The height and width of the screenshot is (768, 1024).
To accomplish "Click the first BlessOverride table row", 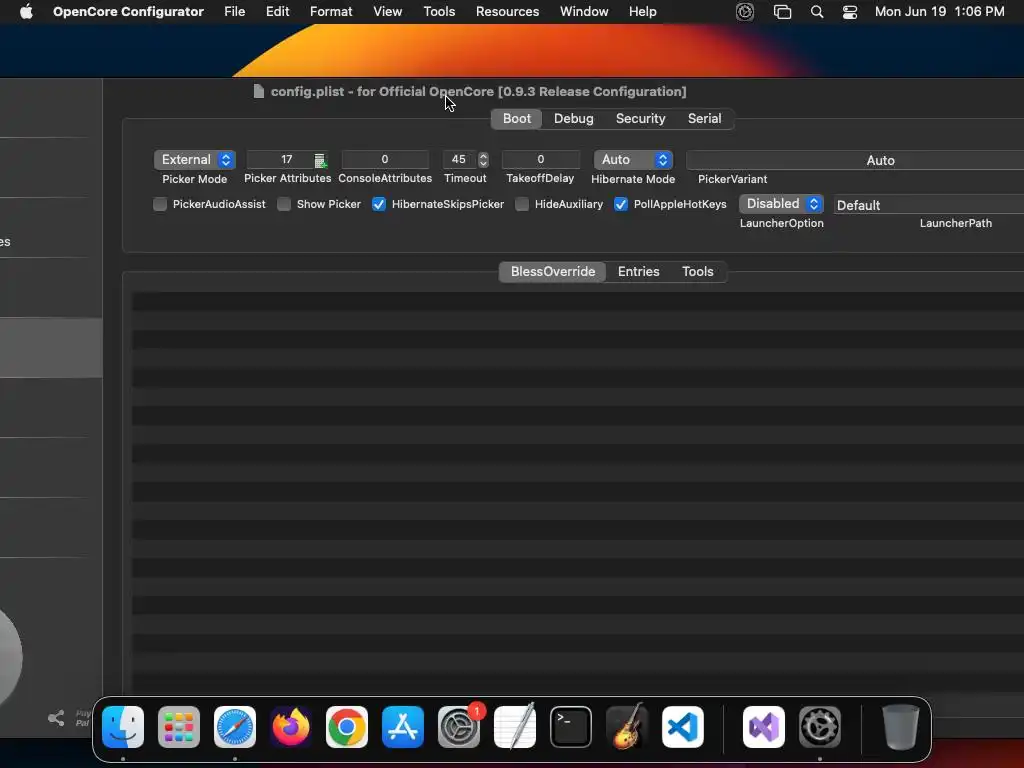I will coord(578,301).
